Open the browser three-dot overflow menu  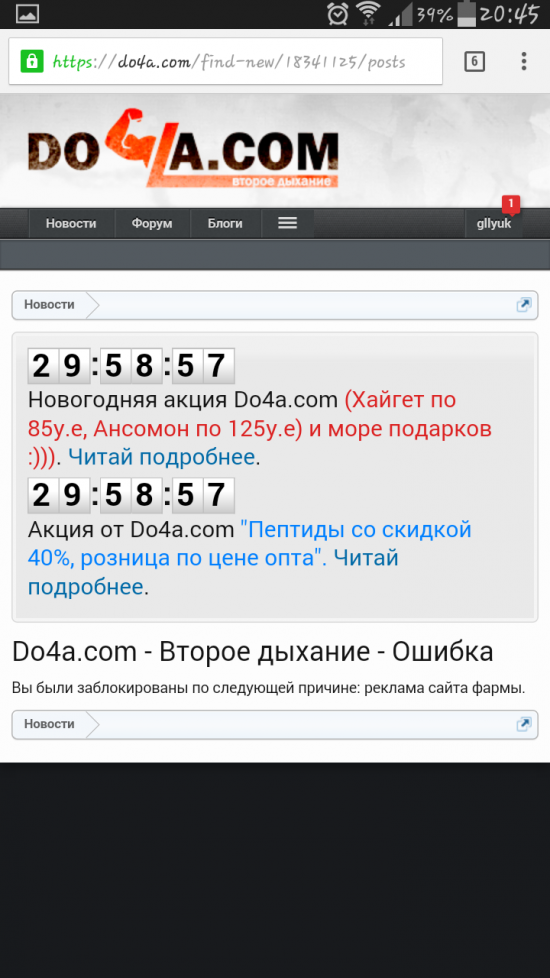524,61
